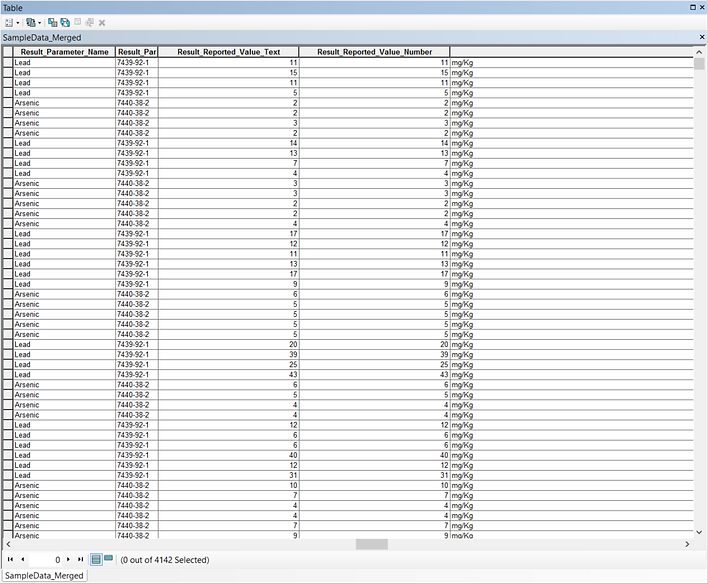The width and height of the screenshot is (708, 584).
Task: Click the Result_Reported_Value_Number column header
Action: point(374,52)
